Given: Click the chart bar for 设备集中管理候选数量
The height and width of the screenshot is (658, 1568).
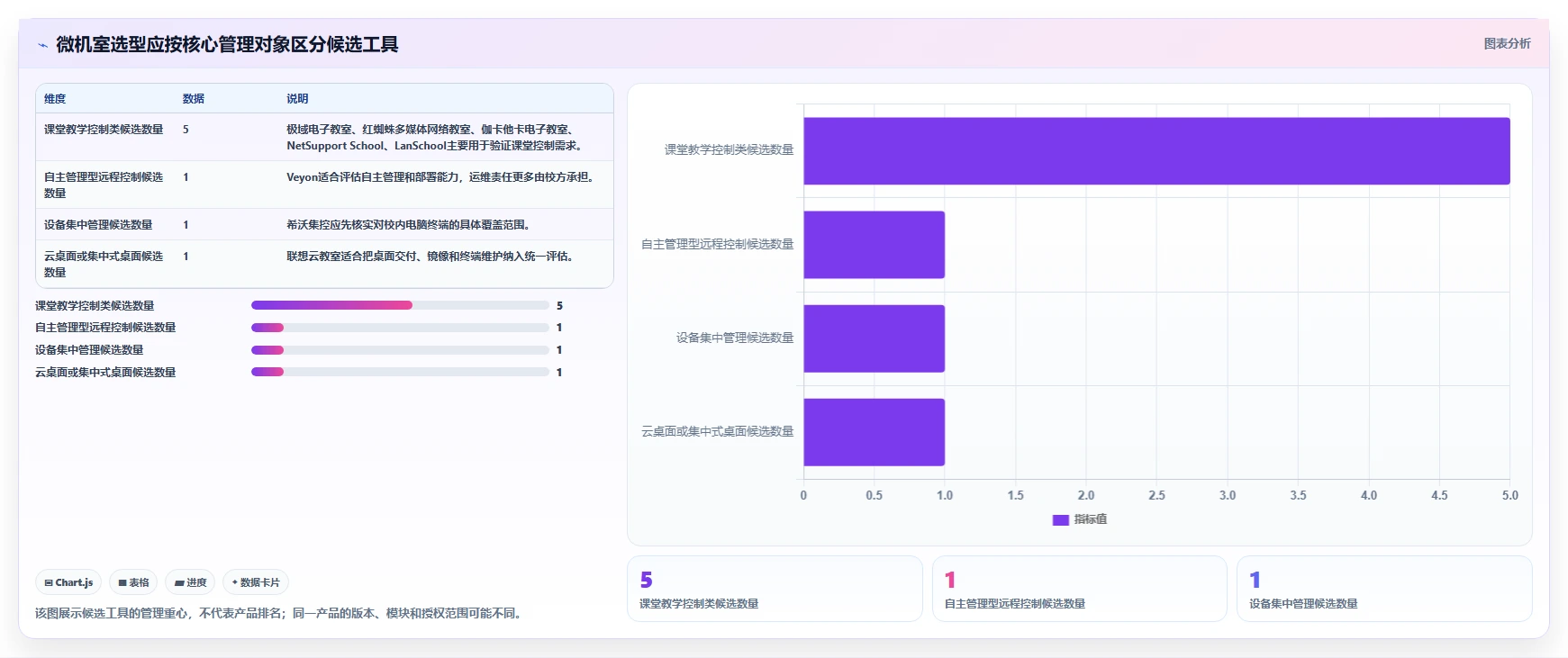Looking at the screenshot, I should (874, 338).
